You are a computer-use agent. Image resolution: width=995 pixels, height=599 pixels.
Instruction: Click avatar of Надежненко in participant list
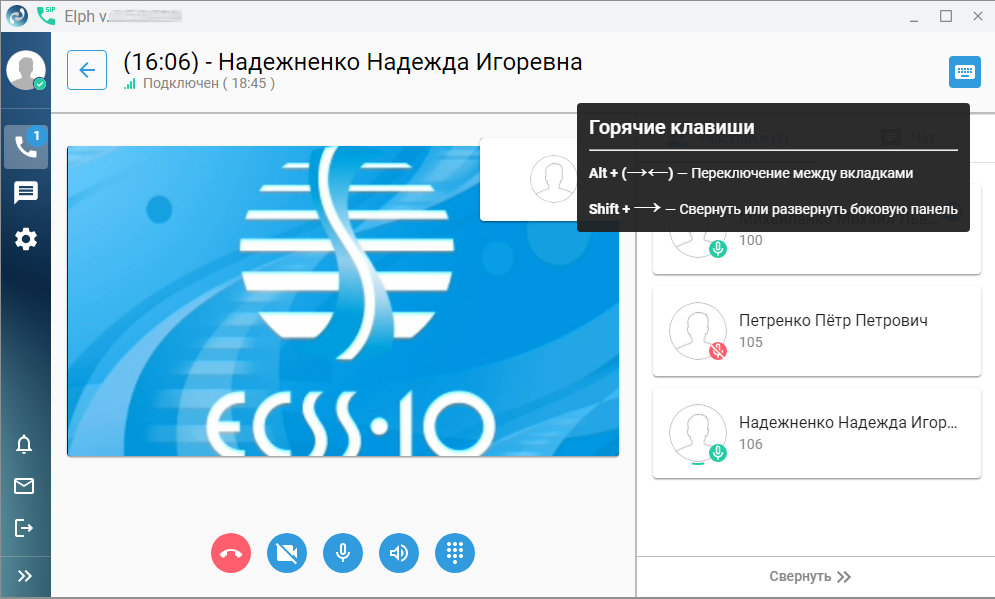697,433
